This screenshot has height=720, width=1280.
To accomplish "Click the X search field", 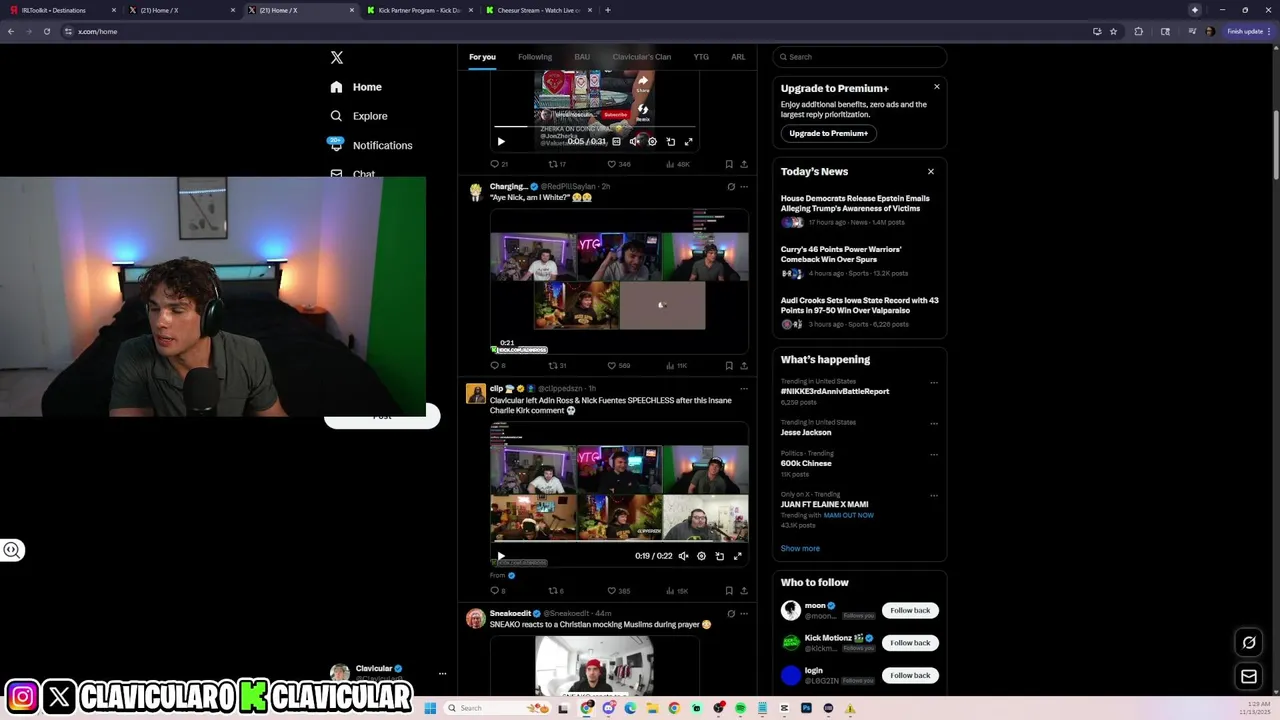I will click(860, 57).
